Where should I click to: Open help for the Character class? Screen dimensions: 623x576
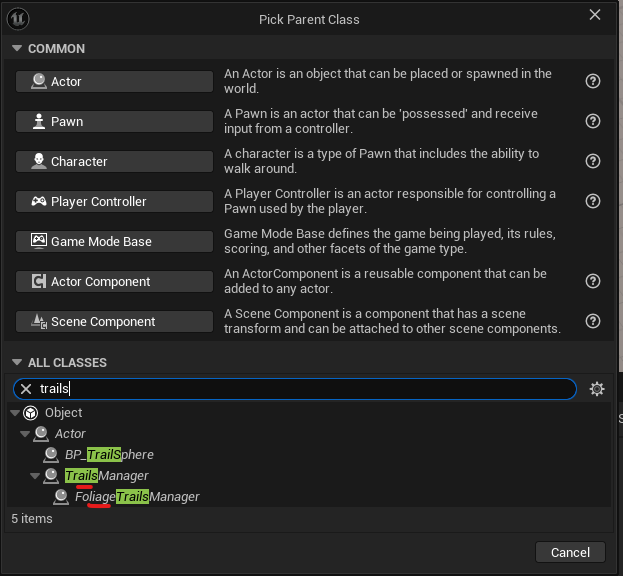(x=592, y=161)
